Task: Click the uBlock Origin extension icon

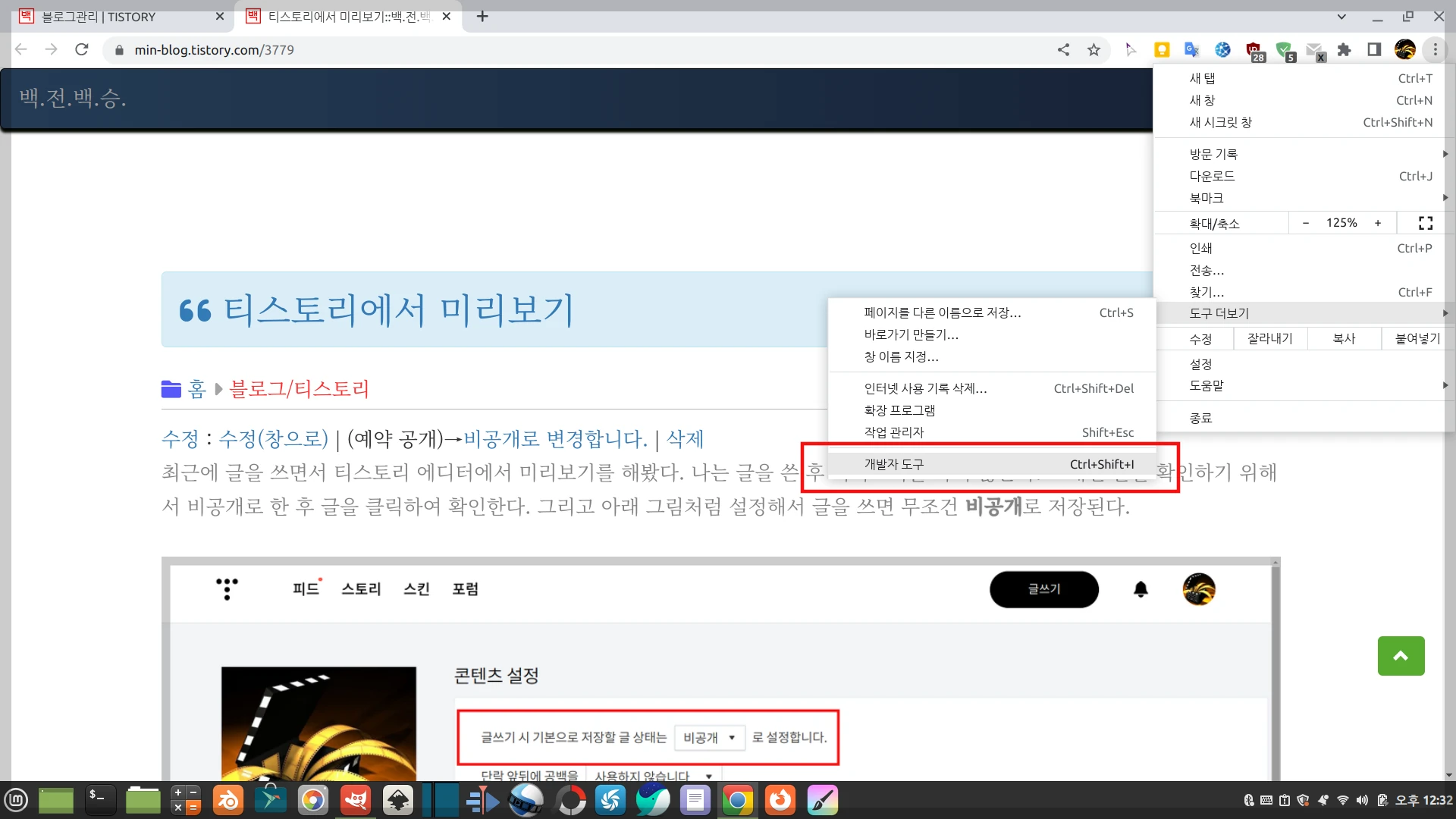Action: 1254,50
